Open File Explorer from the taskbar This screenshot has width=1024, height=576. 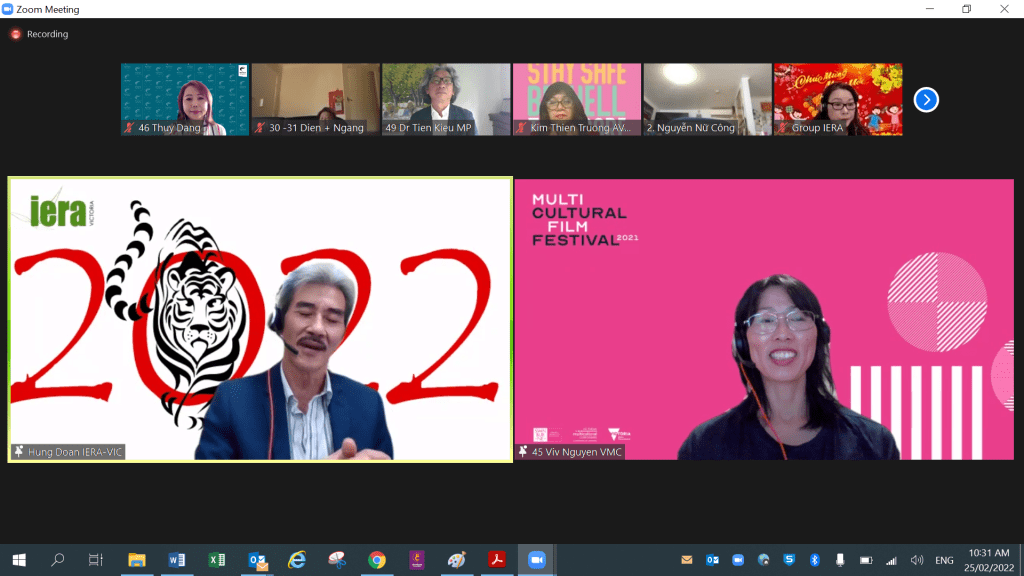(137, 560)
